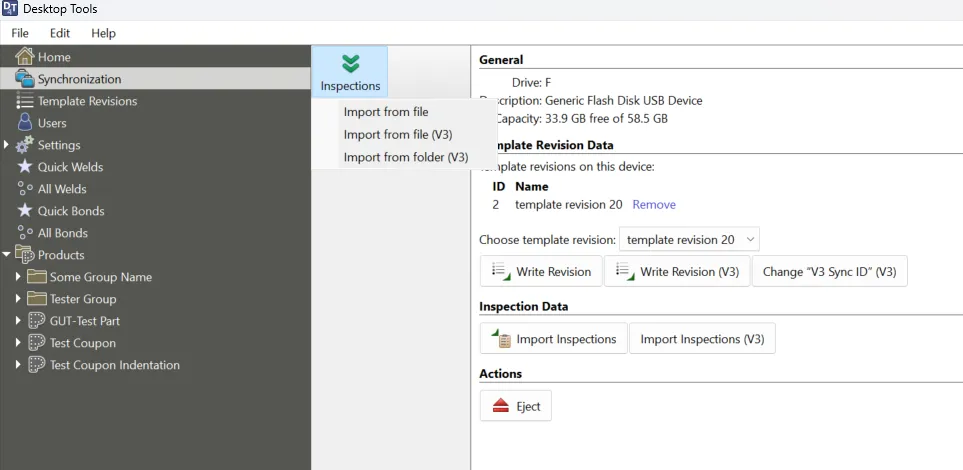Viewport: 963px width, 470px height.
Task: Click the "template revision 20" name in the list
Action: [569, 205]
